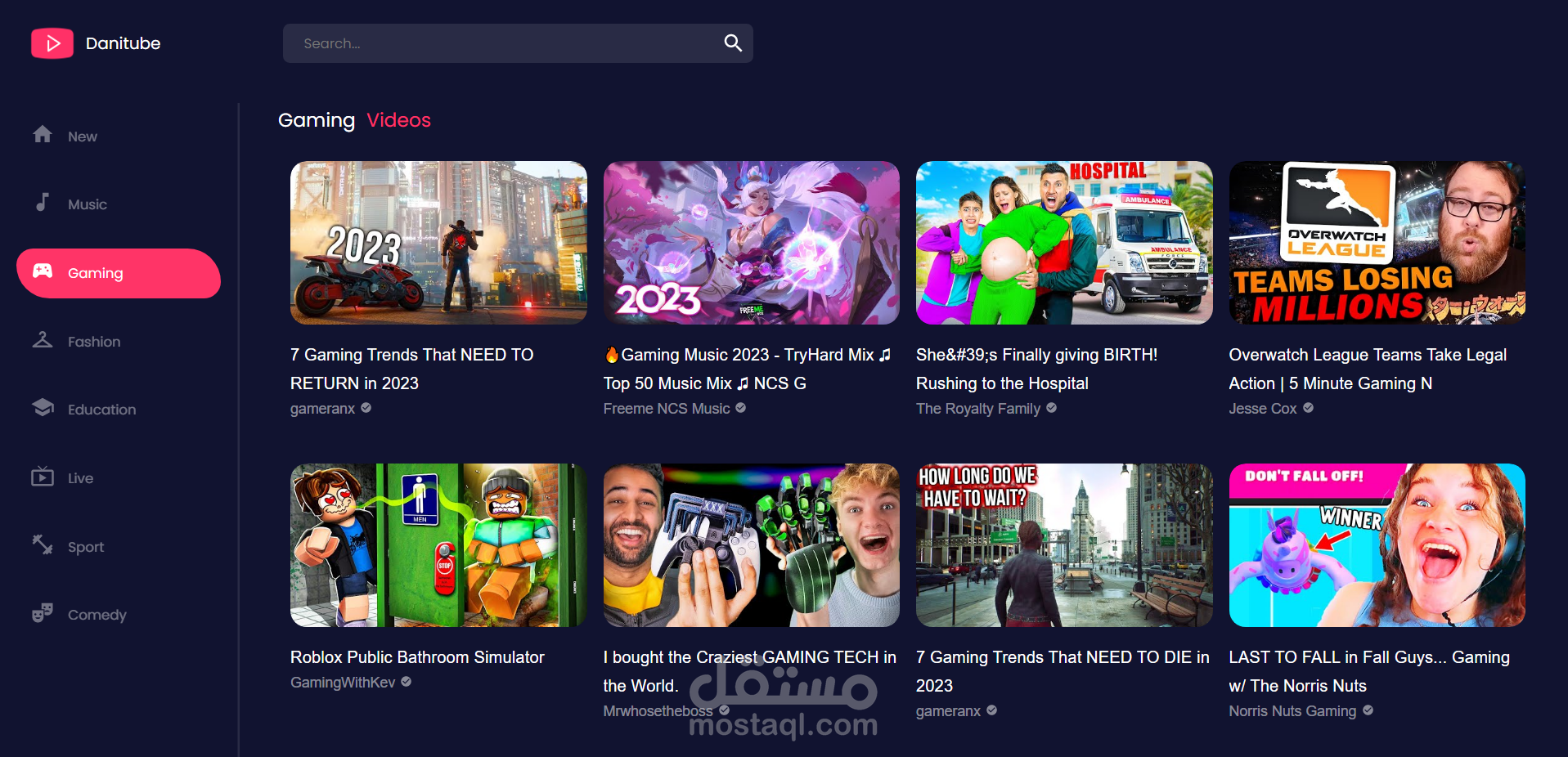Click verified badge next to The Royalty Family
The height and width of the screenshot is (757, 1568).
1052,408
